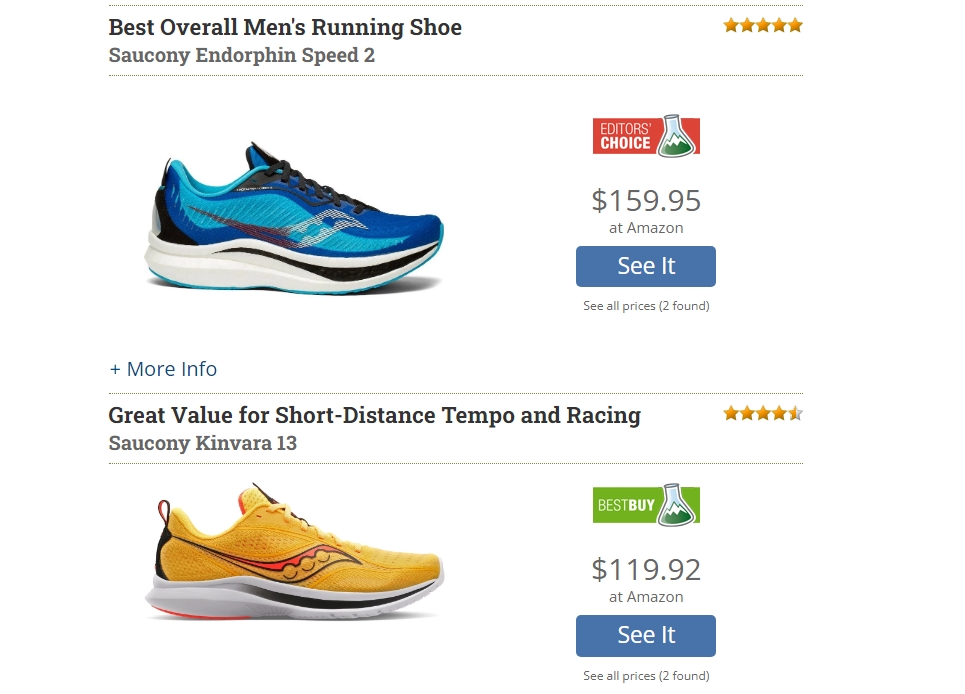Screen dimensions: 965x694
Task: Click the Editors' Choice award badge
Action: (645, 136)
